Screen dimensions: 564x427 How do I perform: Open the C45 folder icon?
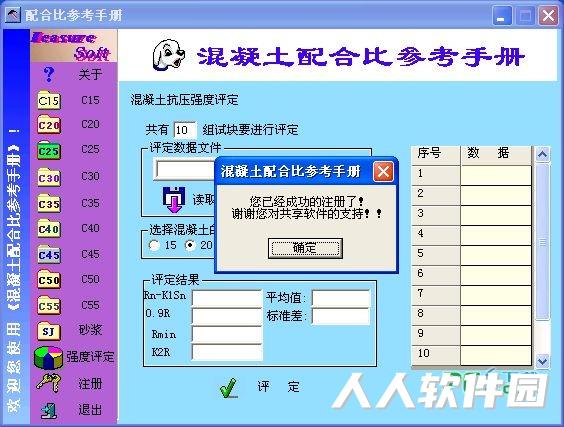coord(49,254)
